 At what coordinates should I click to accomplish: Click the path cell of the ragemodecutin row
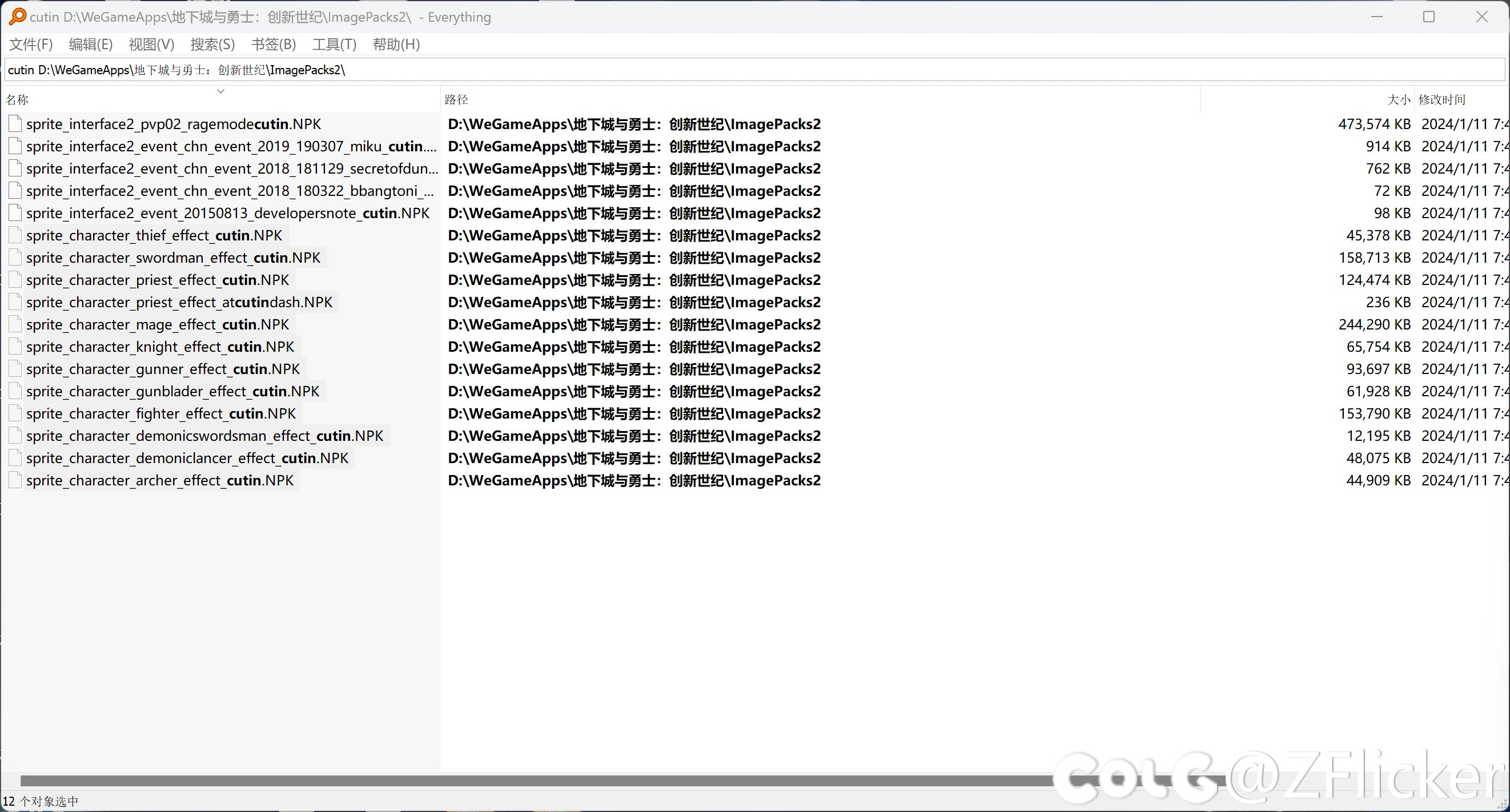tap(634, 124)
